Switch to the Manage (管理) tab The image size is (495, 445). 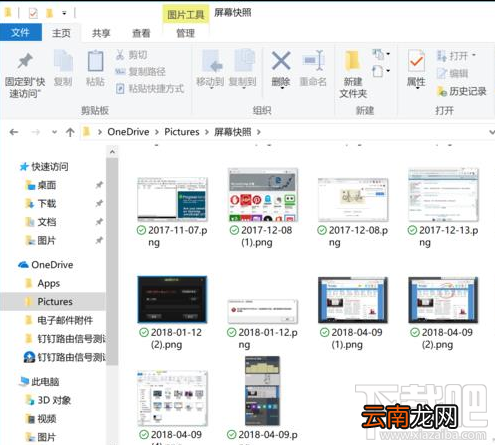pyautogui.click(x=185, y=33)
